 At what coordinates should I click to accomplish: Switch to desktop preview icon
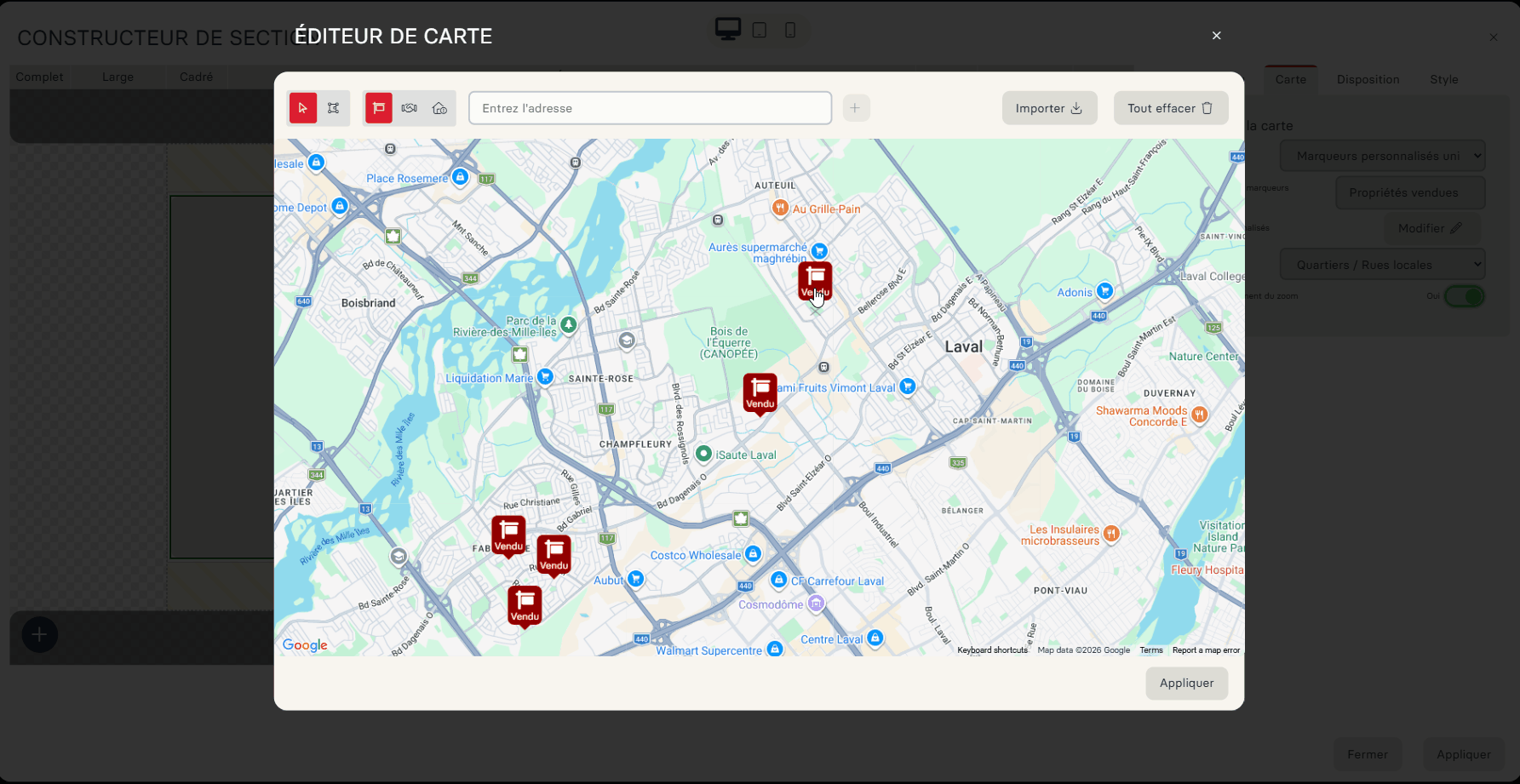click(x=727, y=30)
